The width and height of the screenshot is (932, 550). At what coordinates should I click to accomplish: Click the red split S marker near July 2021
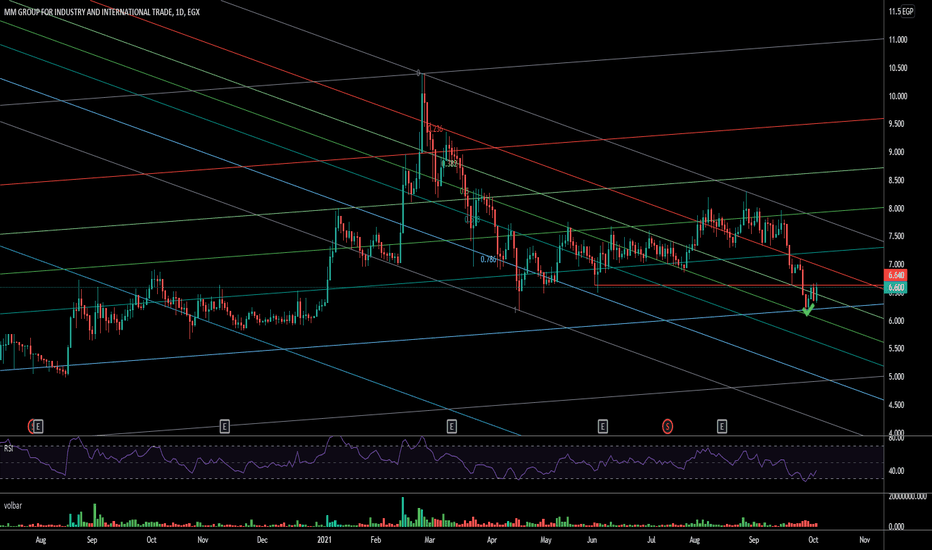click(667, 426)
